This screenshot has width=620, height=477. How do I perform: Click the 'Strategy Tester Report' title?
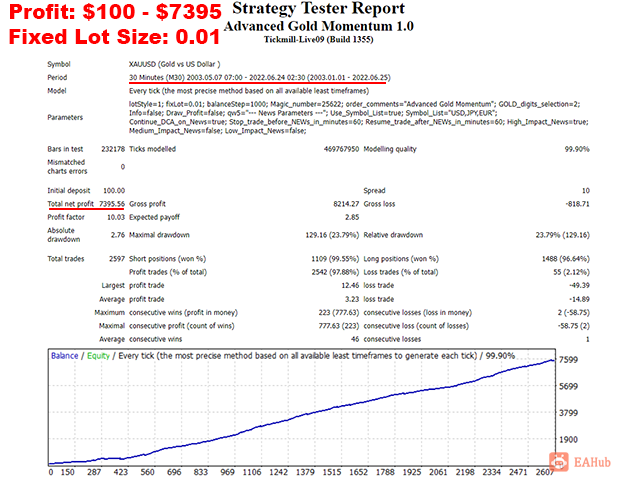(319, 9)
